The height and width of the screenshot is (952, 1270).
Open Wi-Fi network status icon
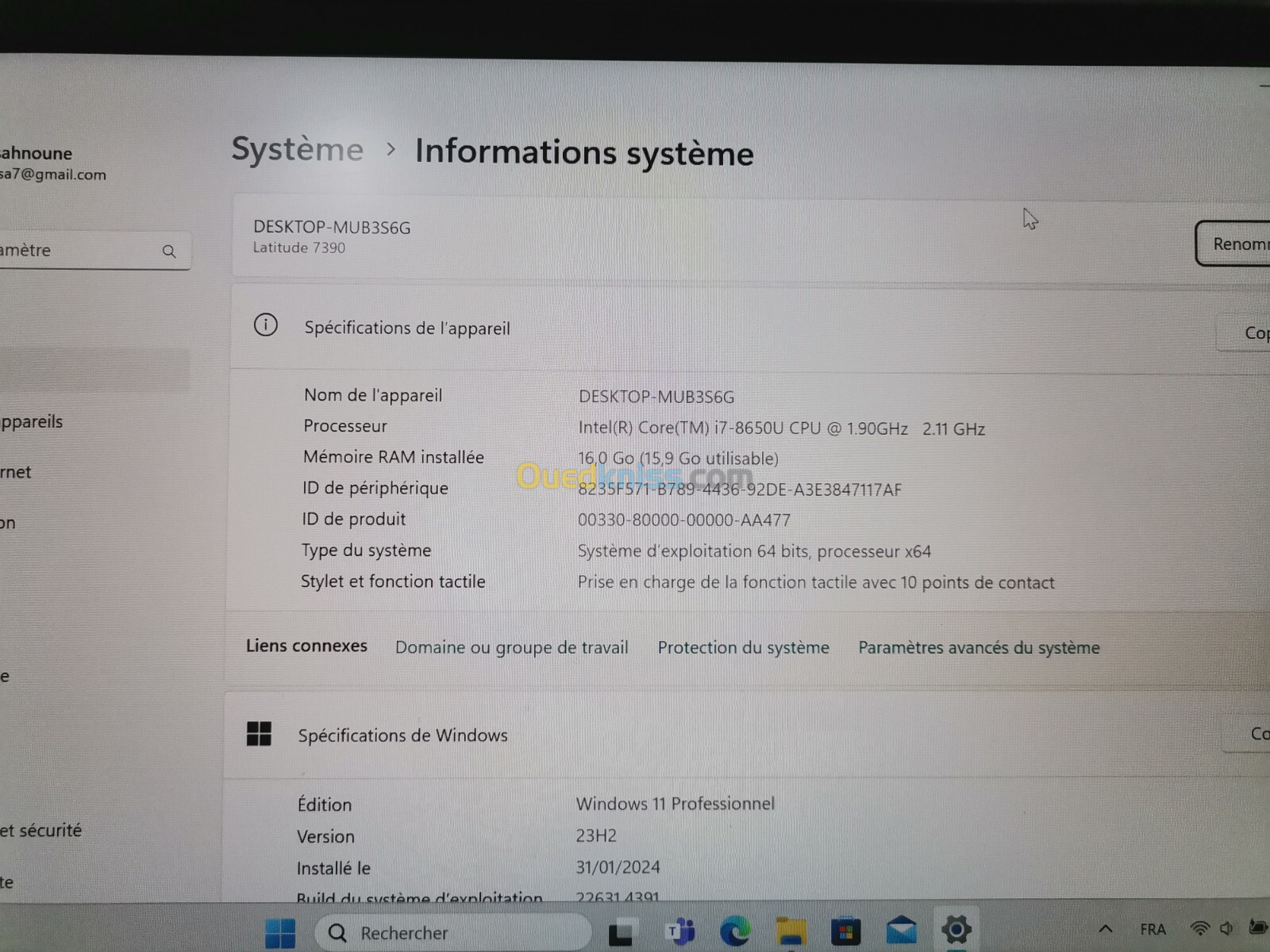(x=1200, y=928)
